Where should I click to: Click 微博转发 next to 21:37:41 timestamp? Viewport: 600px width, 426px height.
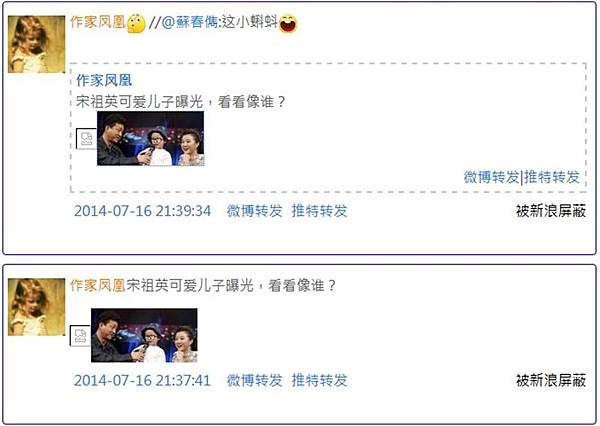254,380
